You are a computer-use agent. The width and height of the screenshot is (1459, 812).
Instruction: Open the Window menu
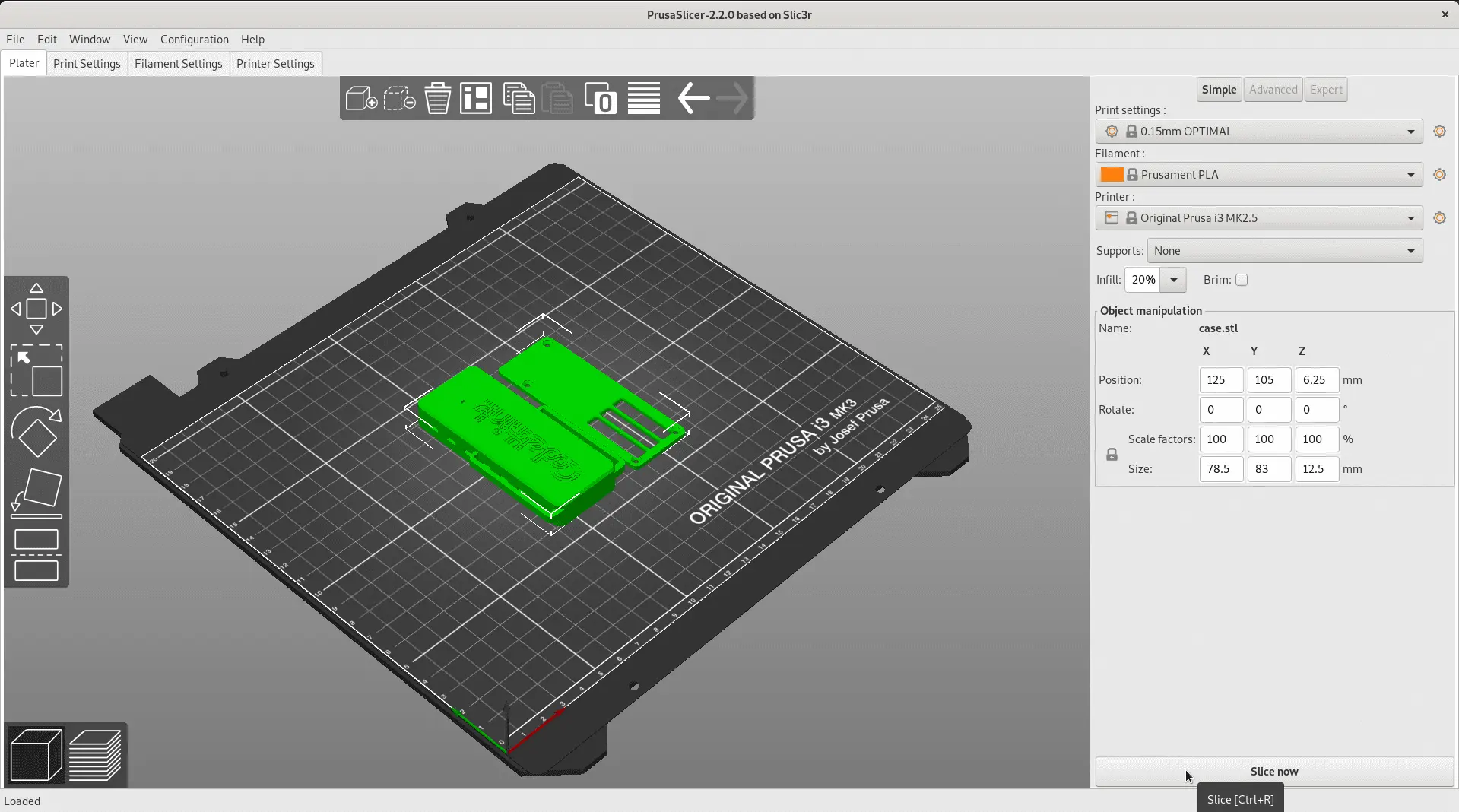(90, 40)
